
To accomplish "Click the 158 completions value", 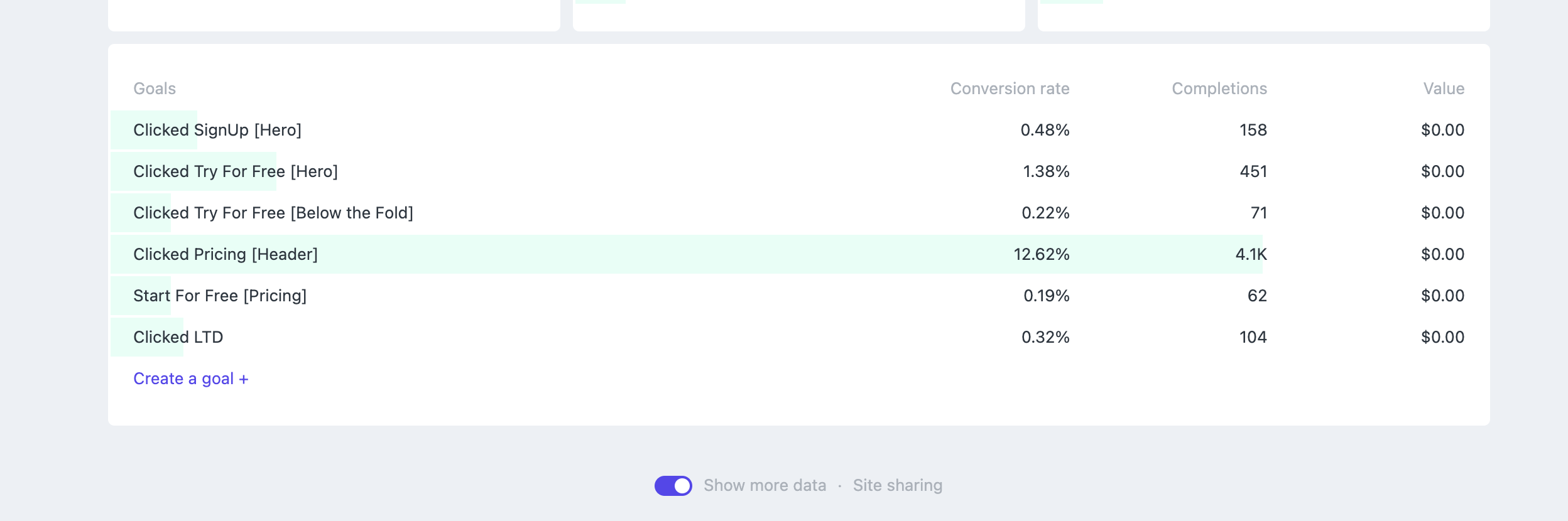I will (x=1253, y=130).
